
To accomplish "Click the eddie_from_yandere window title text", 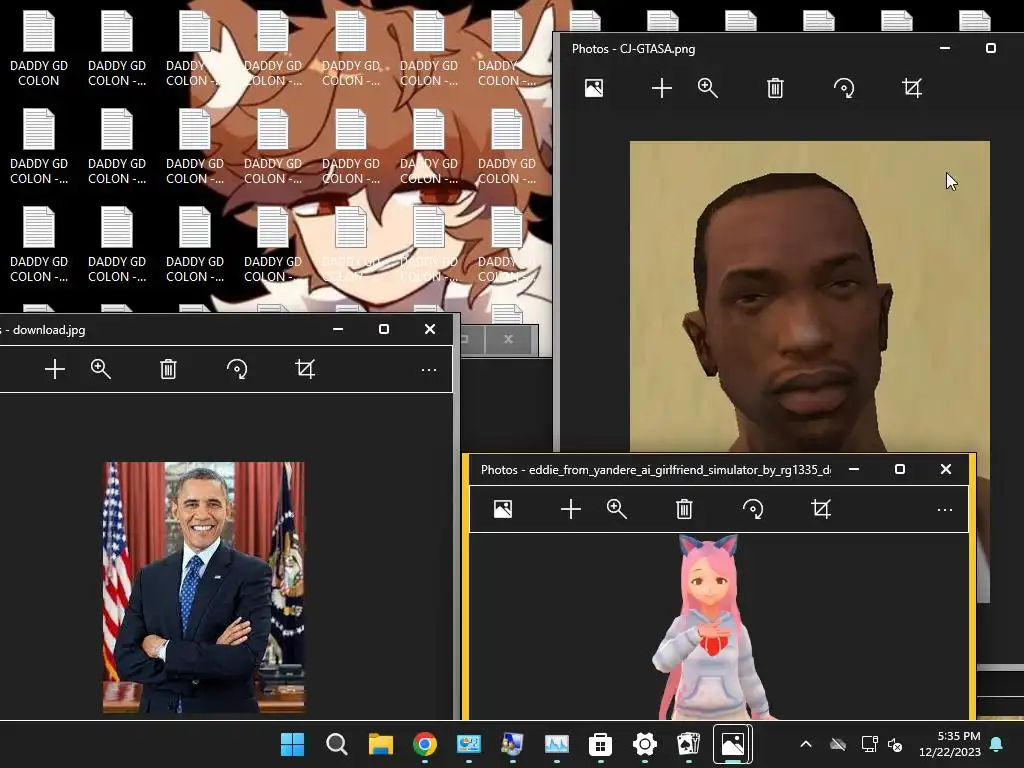I will pos(656,470).
